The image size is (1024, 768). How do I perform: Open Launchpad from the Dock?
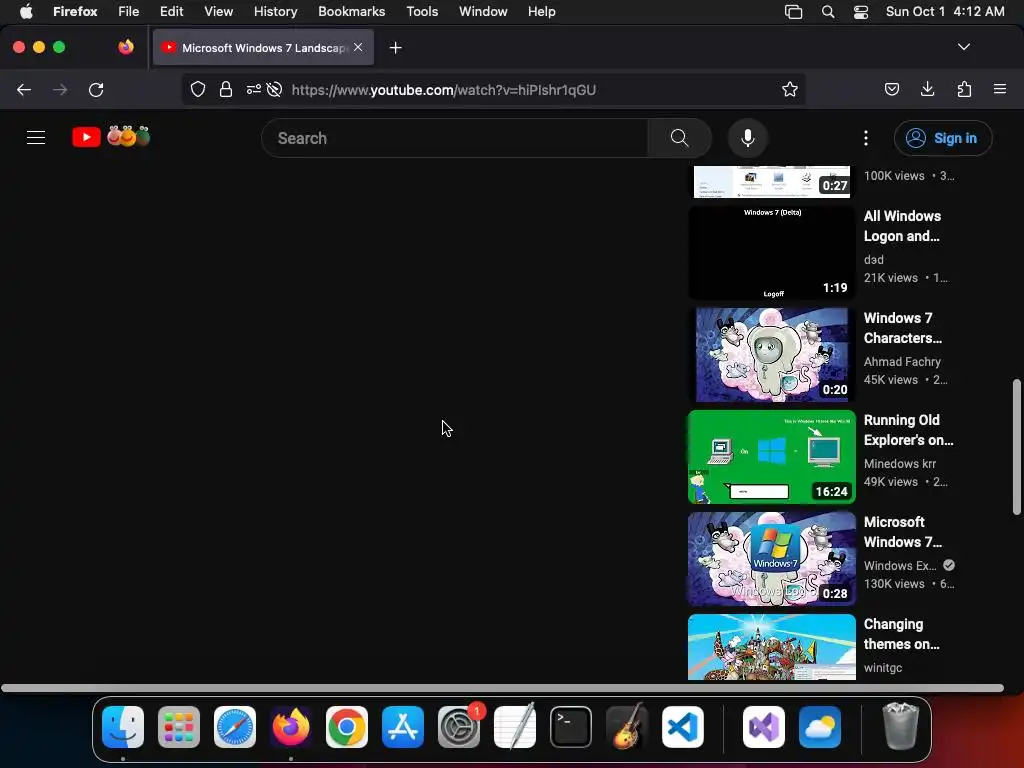click(x=178, y=727)
